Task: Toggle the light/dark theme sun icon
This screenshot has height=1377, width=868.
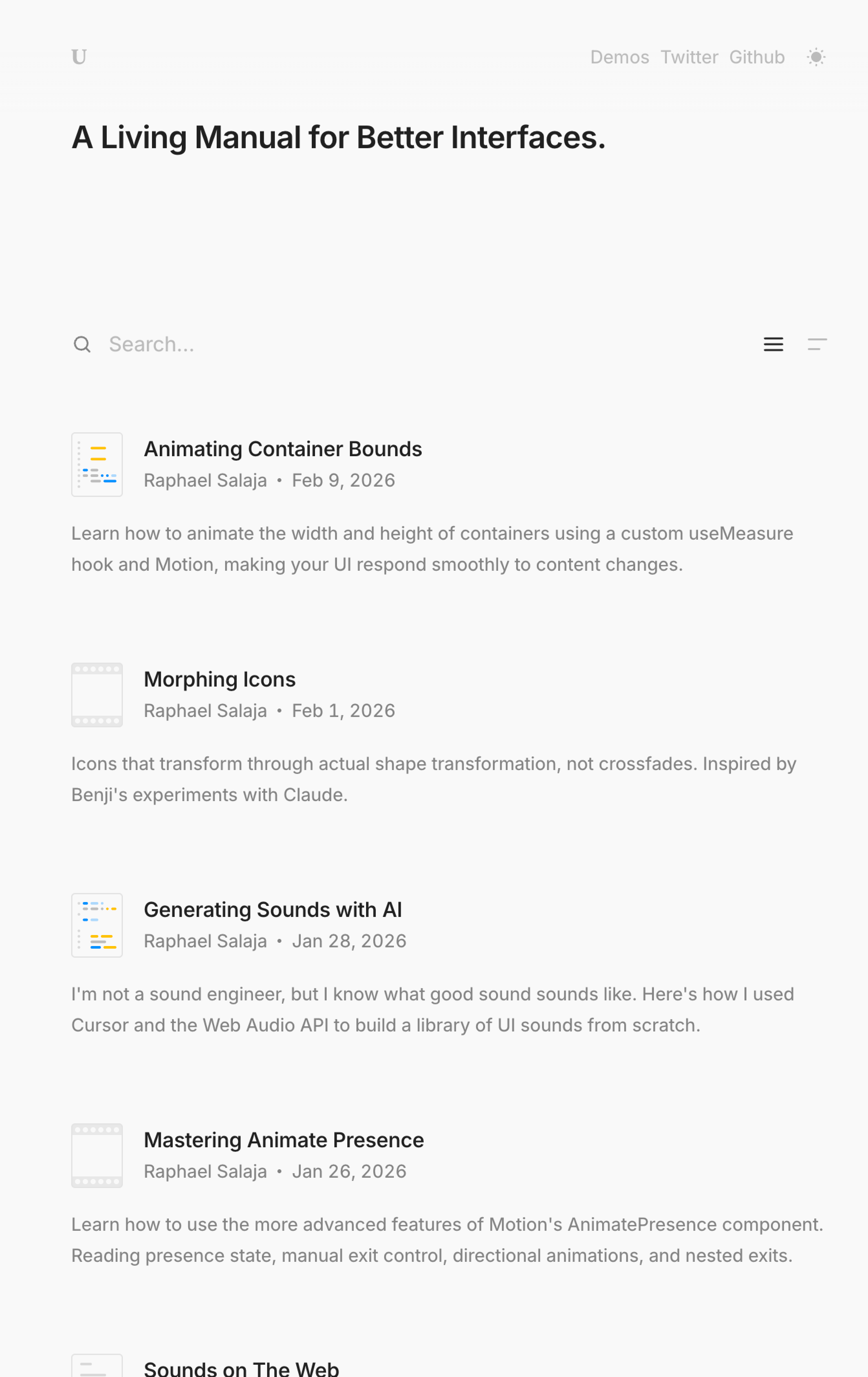Action: click(816, 57)
